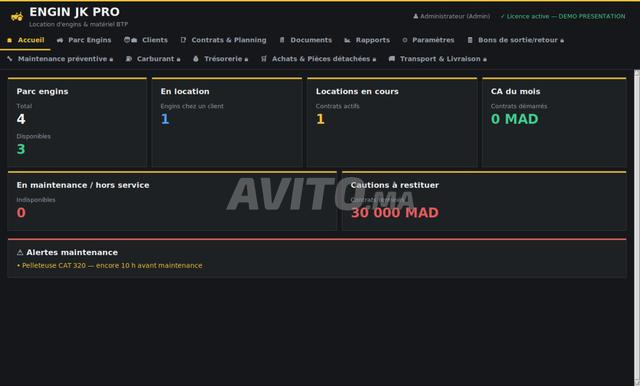Click the cart icon beside Achats & Pièces détachées

coord(264,59)
